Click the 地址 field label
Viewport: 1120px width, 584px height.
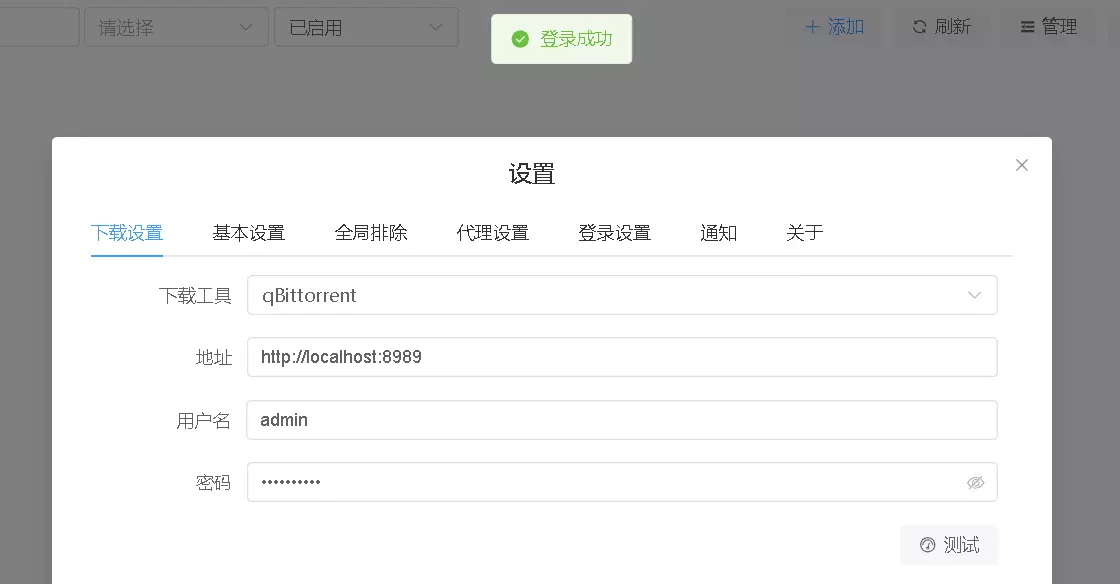pyautogui.click(x=214, y=358)
